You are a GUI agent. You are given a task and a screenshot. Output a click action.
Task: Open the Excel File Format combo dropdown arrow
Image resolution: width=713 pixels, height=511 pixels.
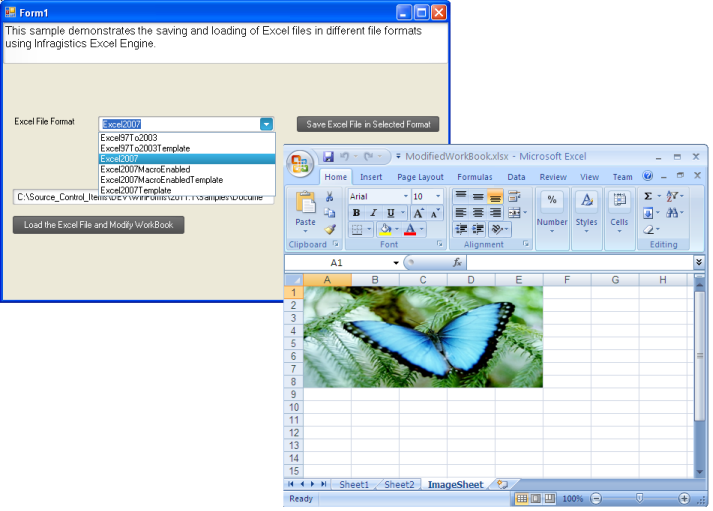(x=266, y=124)
